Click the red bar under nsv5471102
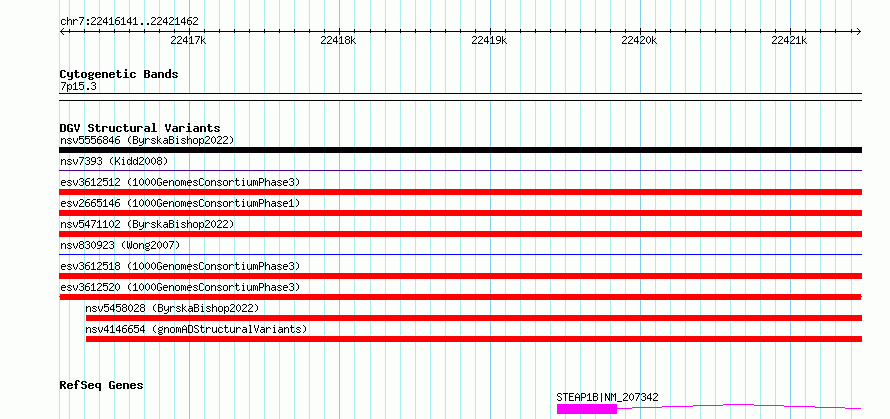This screenshot has height=419, width=890. click(461, 234)
